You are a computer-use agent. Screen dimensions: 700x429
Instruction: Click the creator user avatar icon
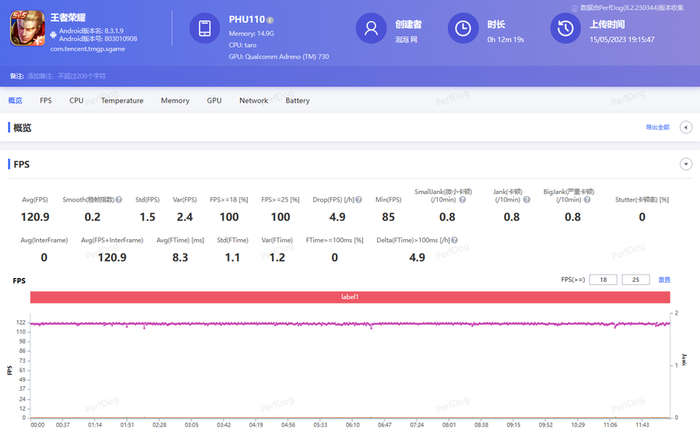[371, 30]
